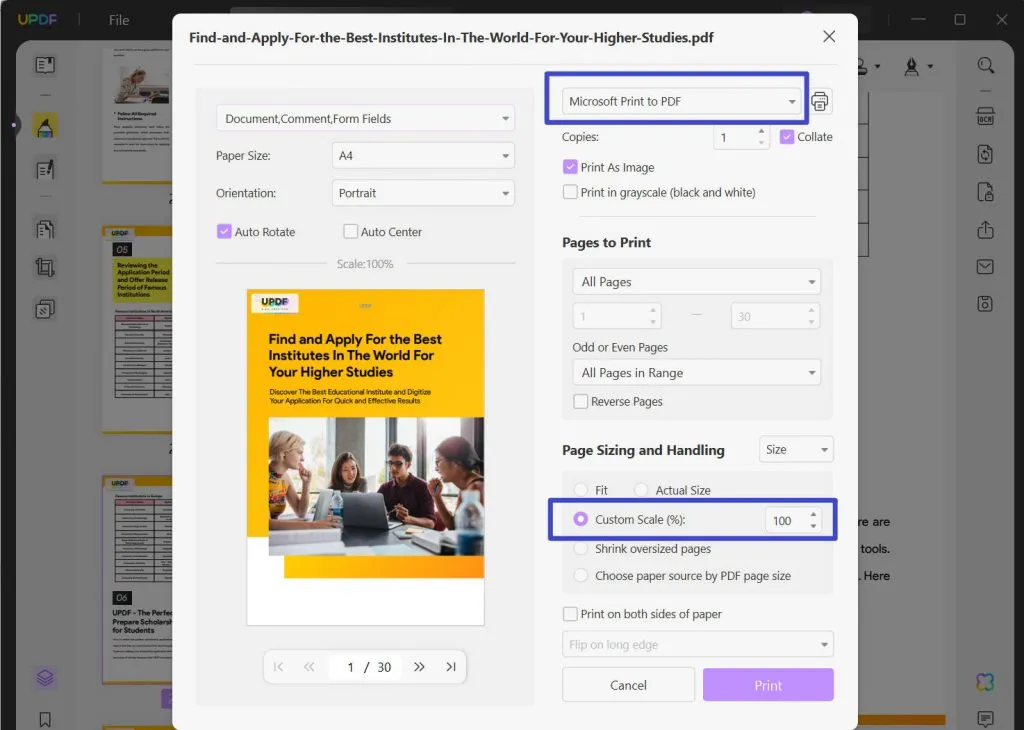Open the All Pages in Range dropdown
1024x730 pixels.
[x=696, y=372]
